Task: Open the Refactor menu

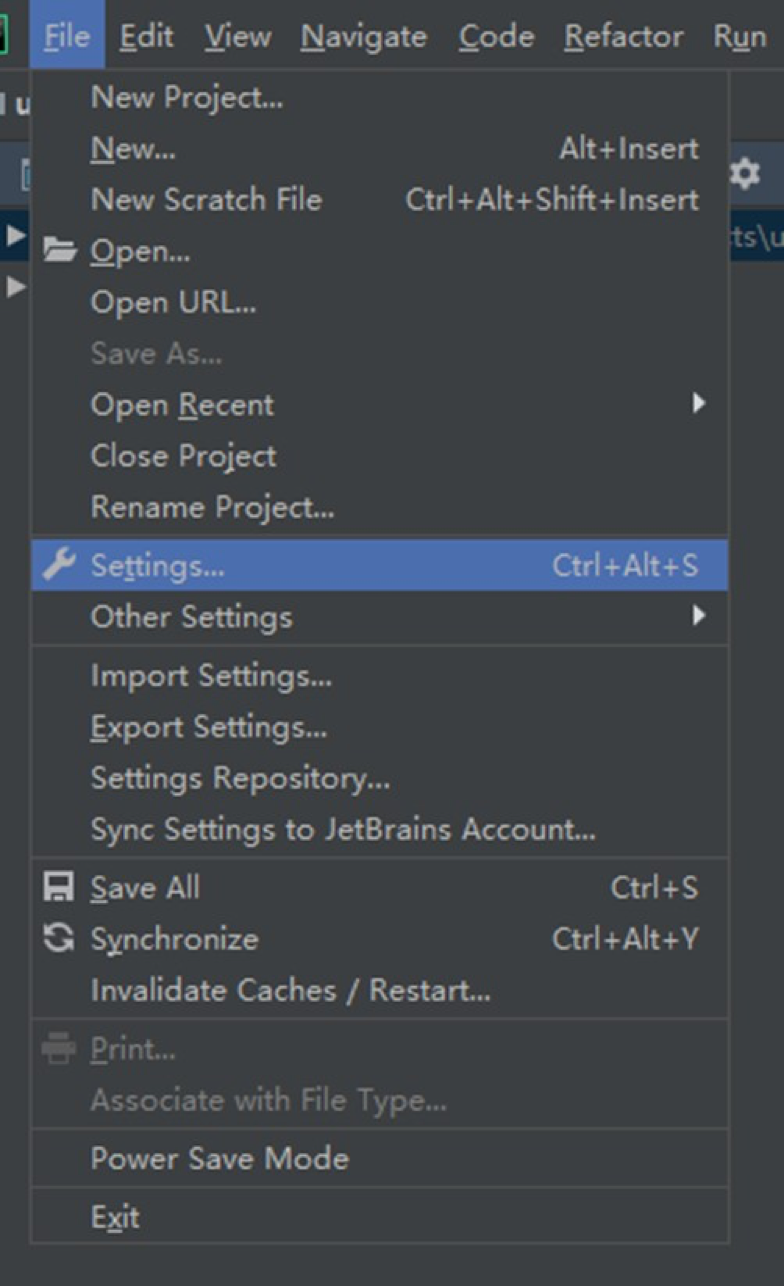Action: tap(624, 37)
